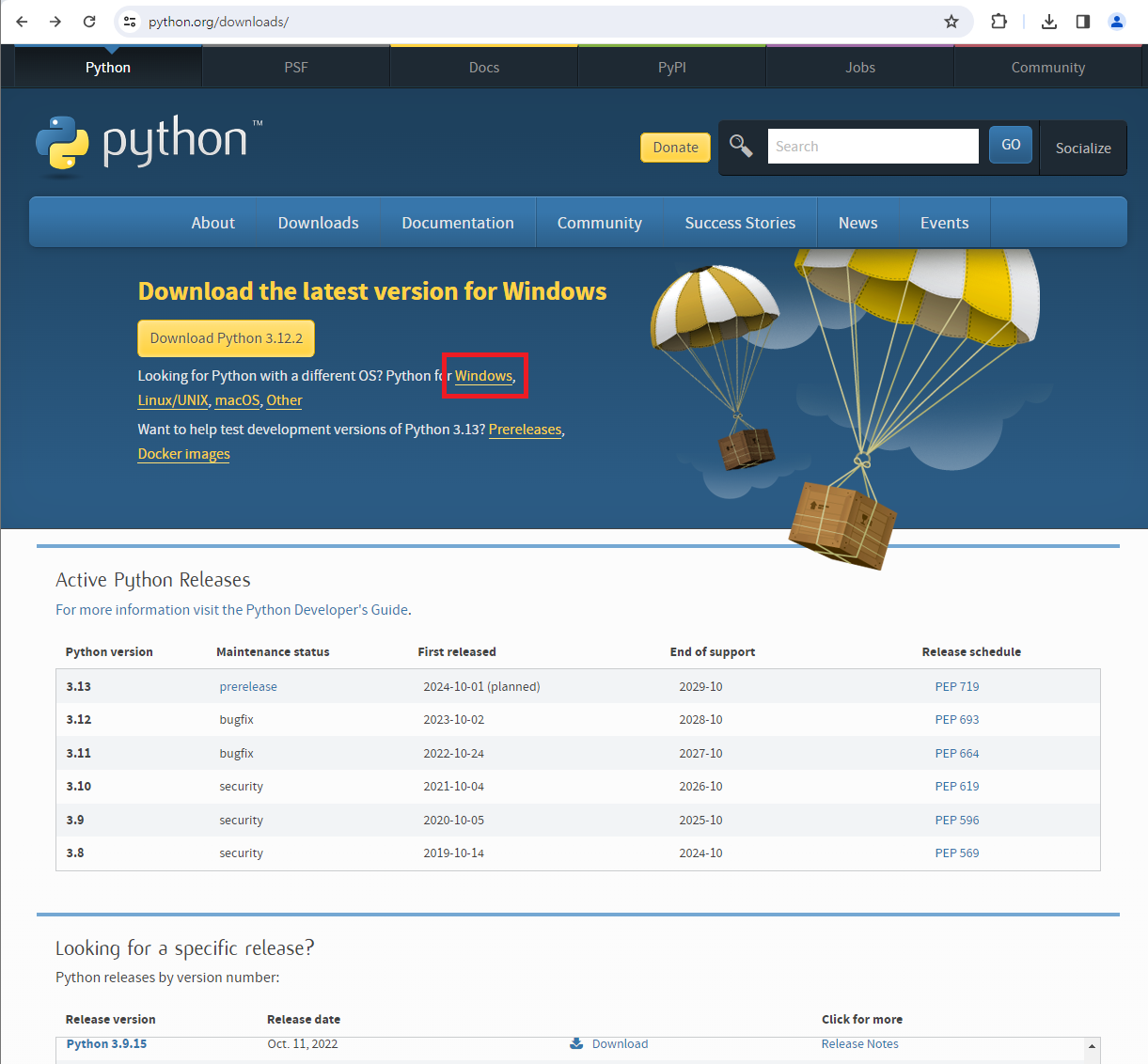Click the Python logo to go home
This screenshot has width=1148, height=1064.
coord(149,147)
